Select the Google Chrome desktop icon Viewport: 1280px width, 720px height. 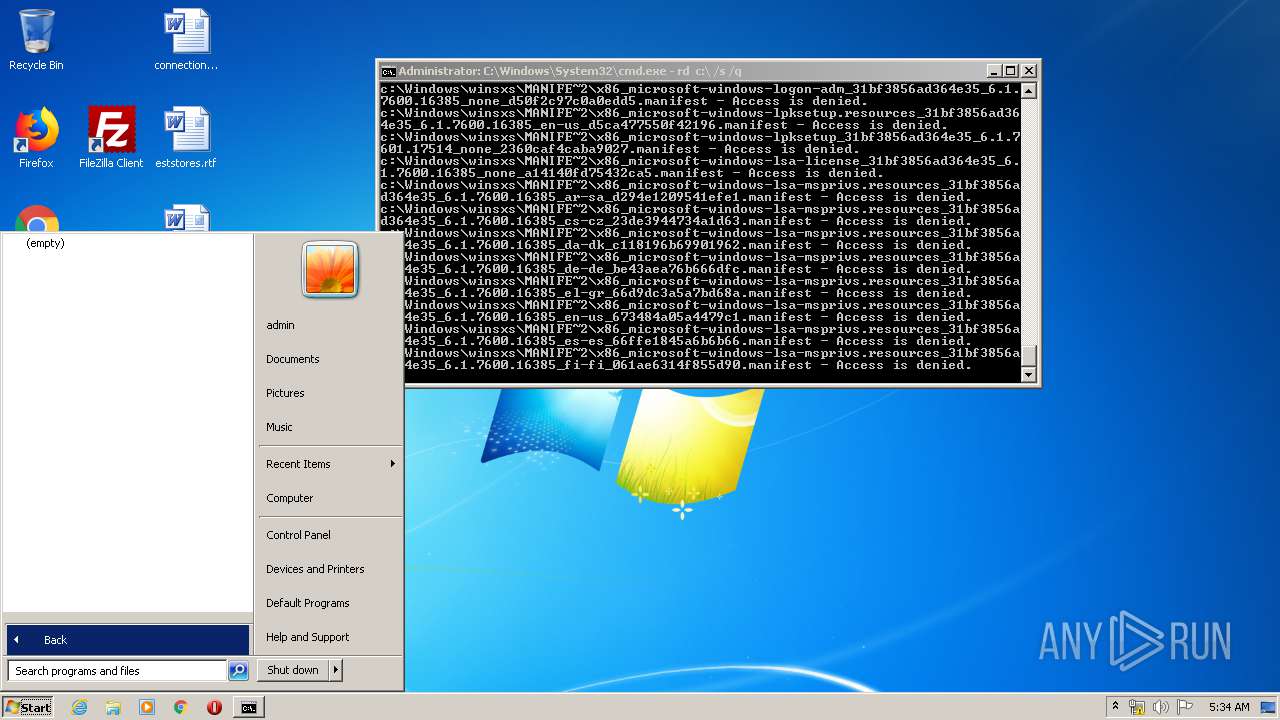[36, 219]
